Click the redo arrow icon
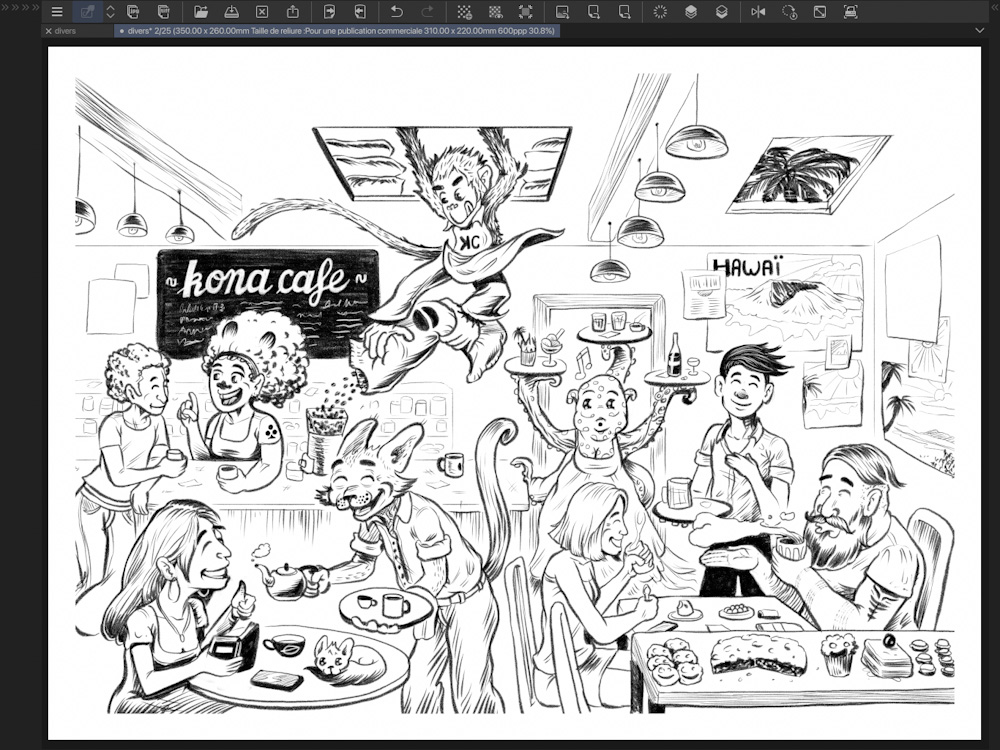Viewport: 1000px width, 750px height. (427, 12)
